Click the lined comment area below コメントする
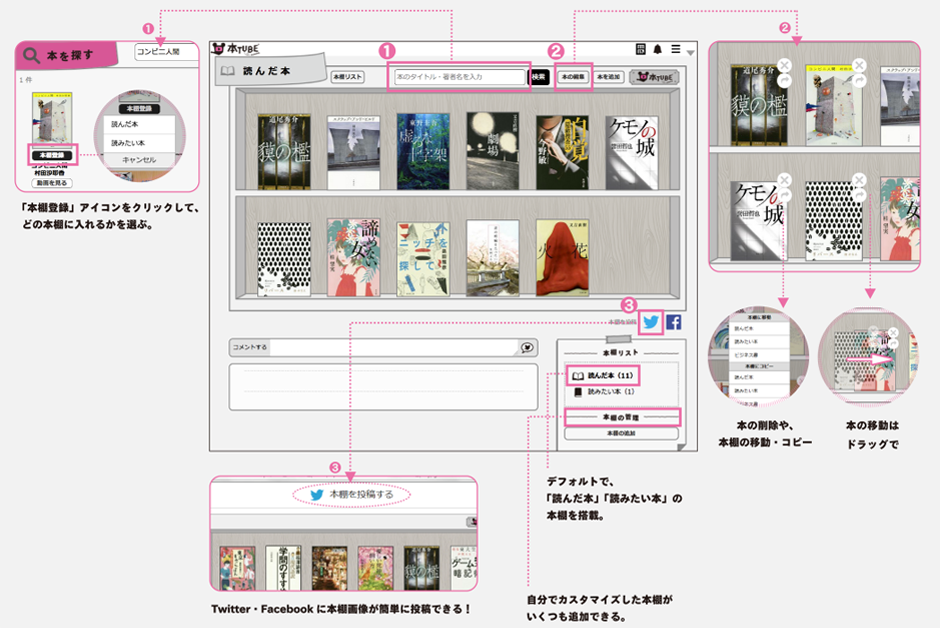This screenshot has width=940, height=628. coord(384,387)
